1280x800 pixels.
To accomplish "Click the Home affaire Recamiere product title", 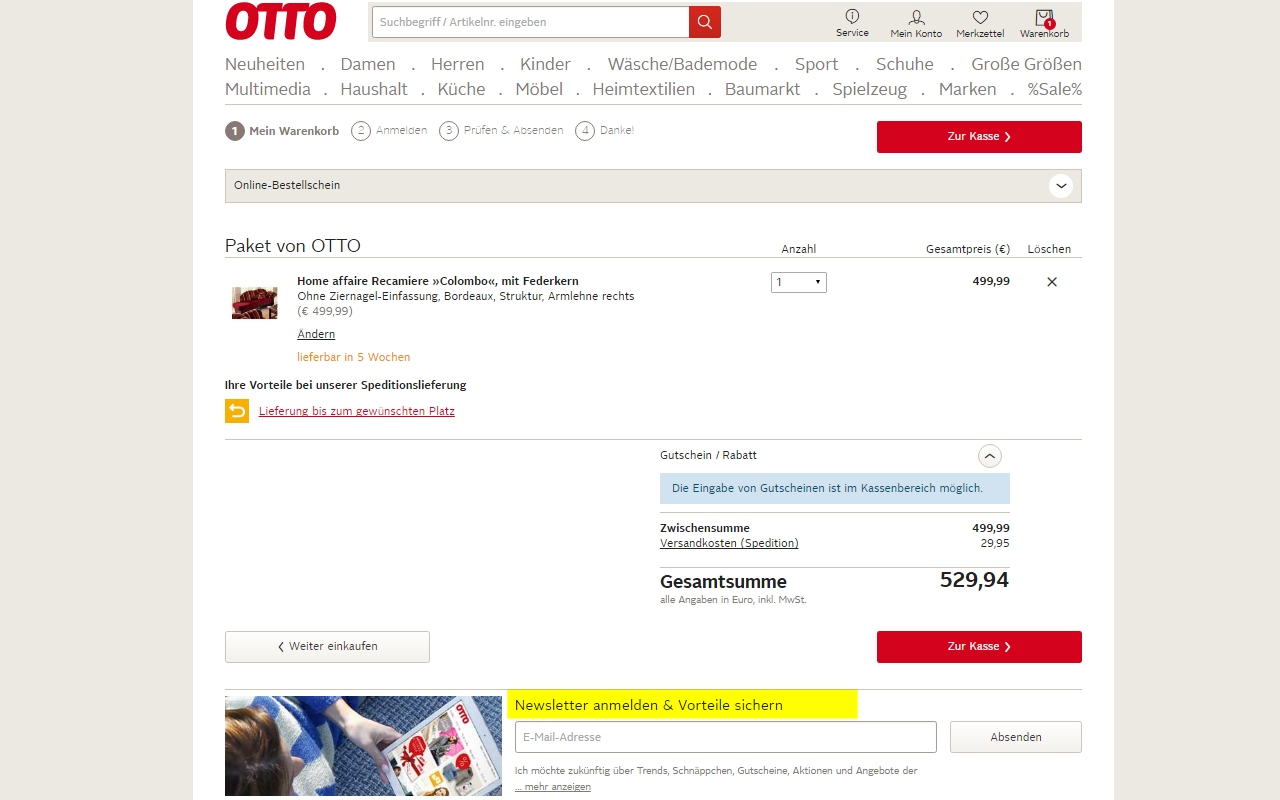I will coord(438,281).
